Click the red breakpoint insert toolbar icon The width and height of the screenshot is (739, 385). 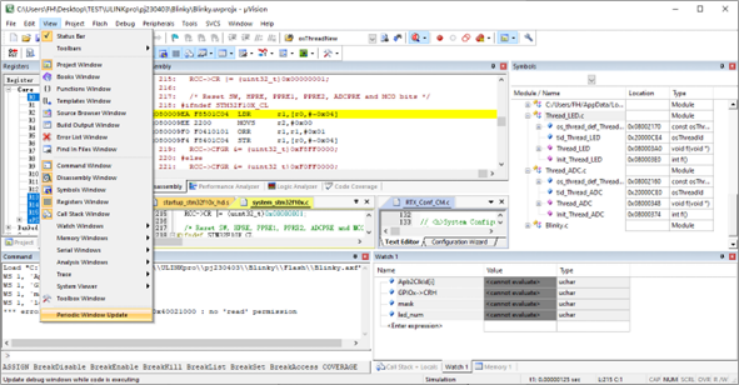click(440, 38)
